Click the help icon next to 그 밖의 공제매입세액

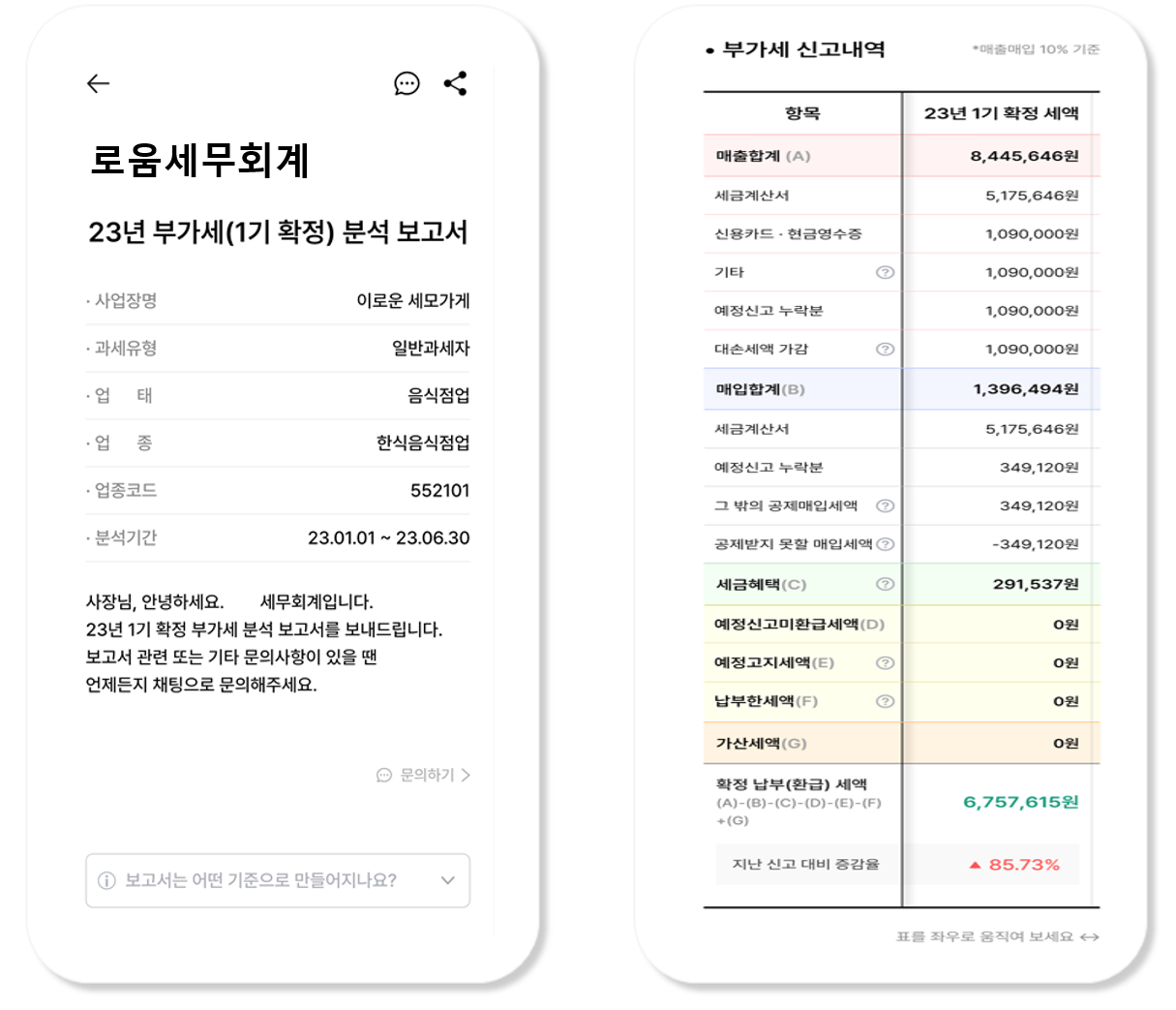[885, 506]
